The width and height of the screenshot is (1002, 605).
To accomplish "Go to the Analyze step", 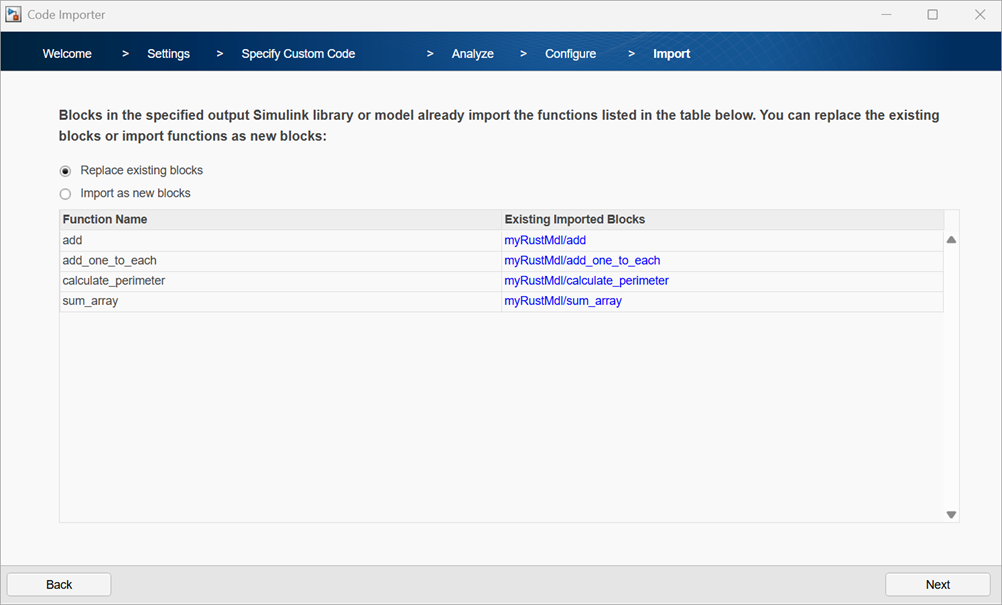I will (472, 53).
